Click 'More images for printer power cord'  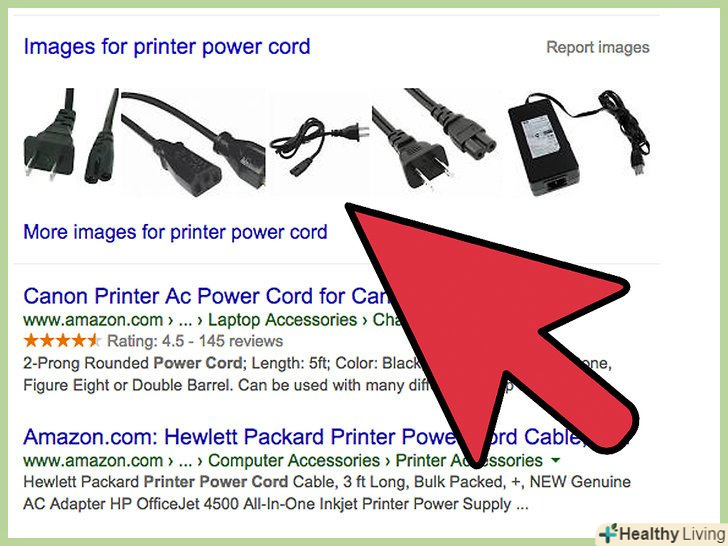[x=175, y=232]
